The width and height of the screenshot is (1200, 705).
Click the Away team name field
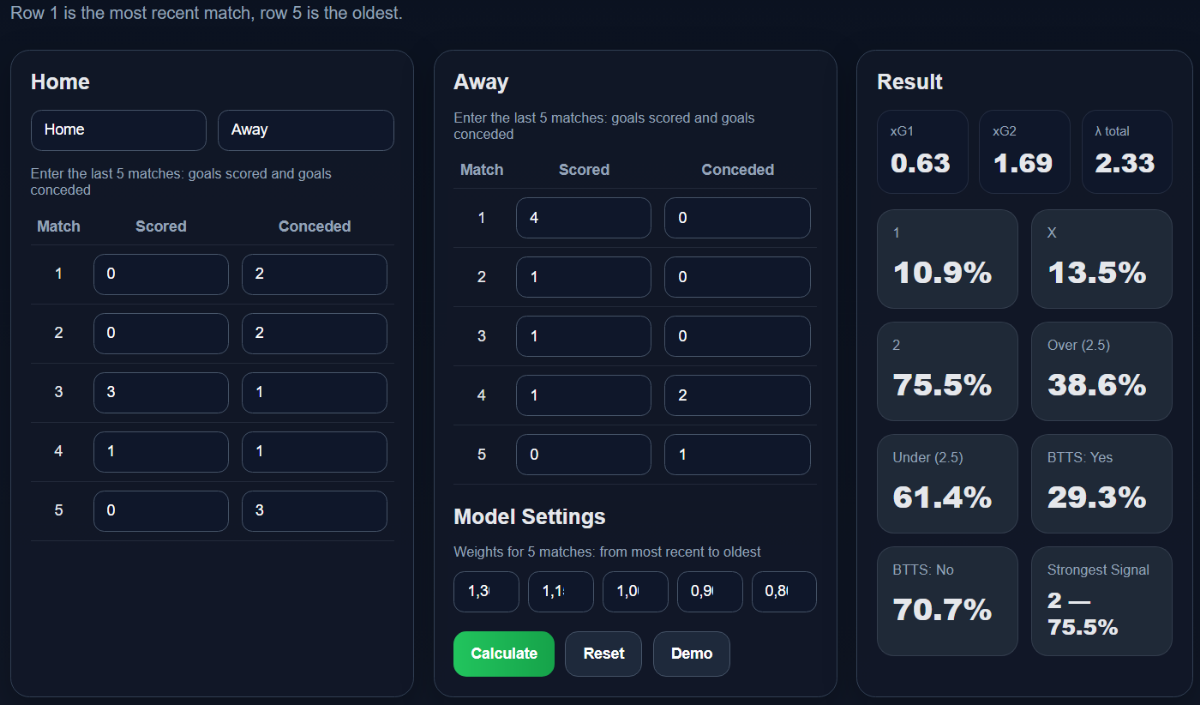click(305, 130)
